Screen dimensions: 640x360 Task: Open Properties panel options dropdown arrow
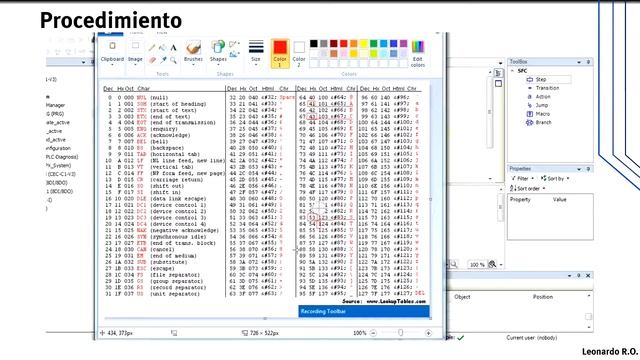579,169
